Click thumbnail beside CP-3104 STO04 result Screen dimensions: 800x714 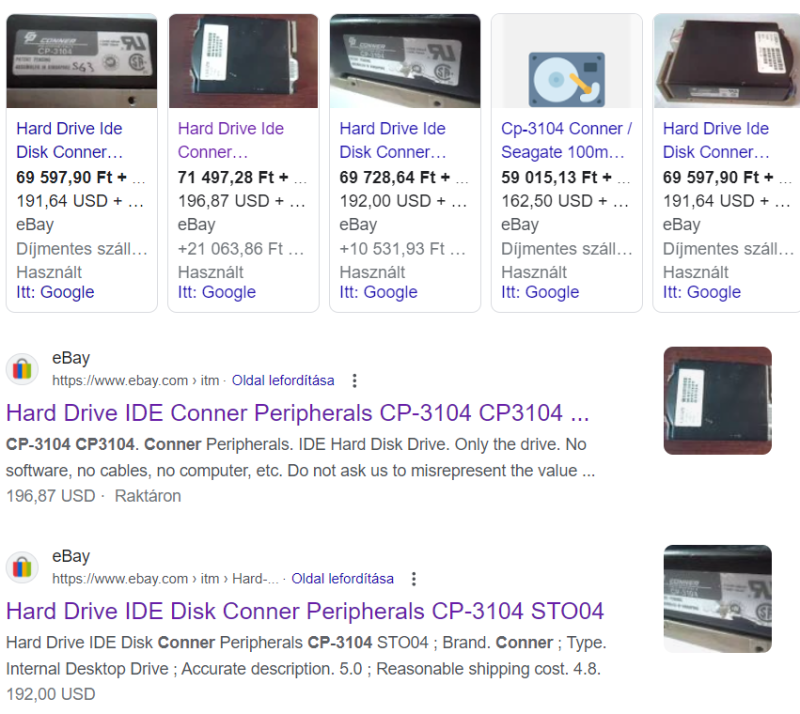pyautogui.click(x=717, y=599)
